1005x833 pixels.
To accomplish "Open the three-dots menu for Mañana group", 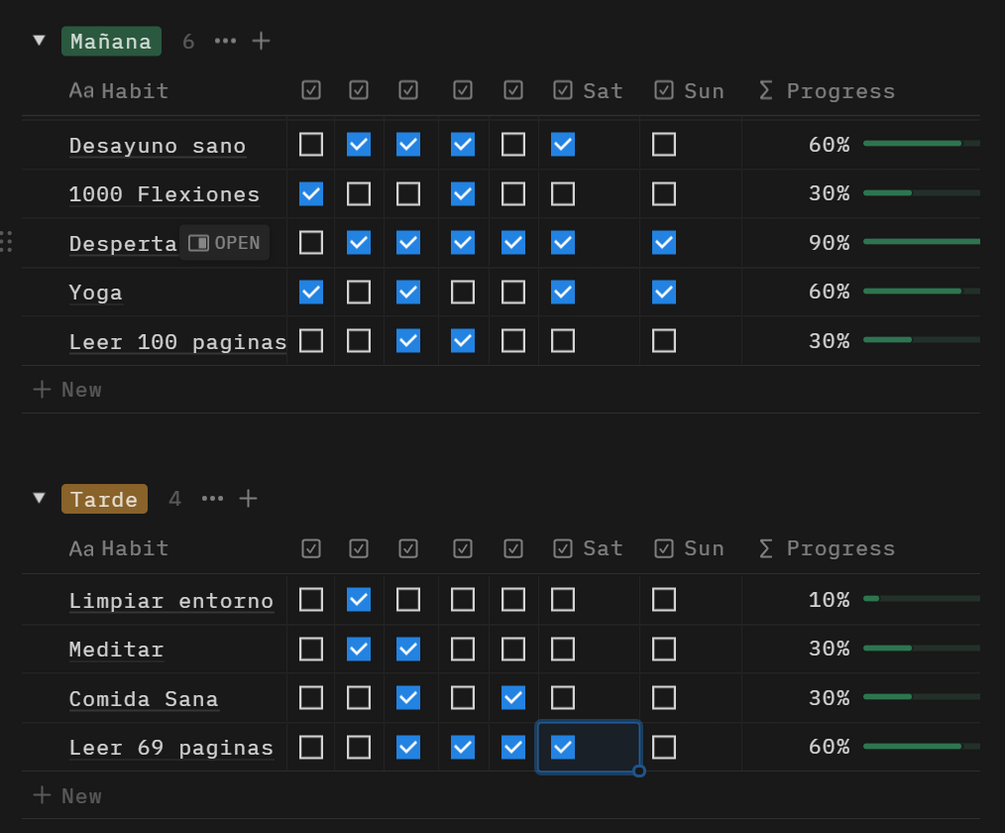I will 226,41.
